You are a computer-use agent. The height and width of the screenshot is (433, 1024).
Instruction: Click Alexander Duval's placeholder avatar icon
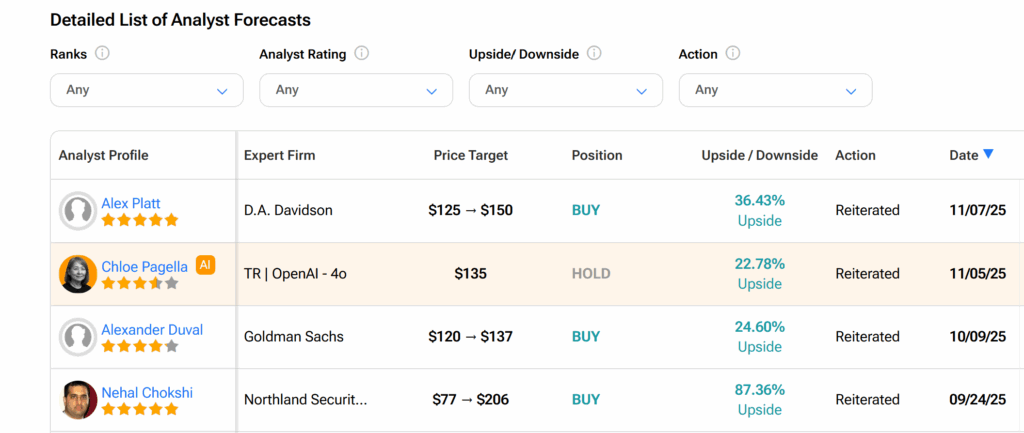tap(78, 337)
